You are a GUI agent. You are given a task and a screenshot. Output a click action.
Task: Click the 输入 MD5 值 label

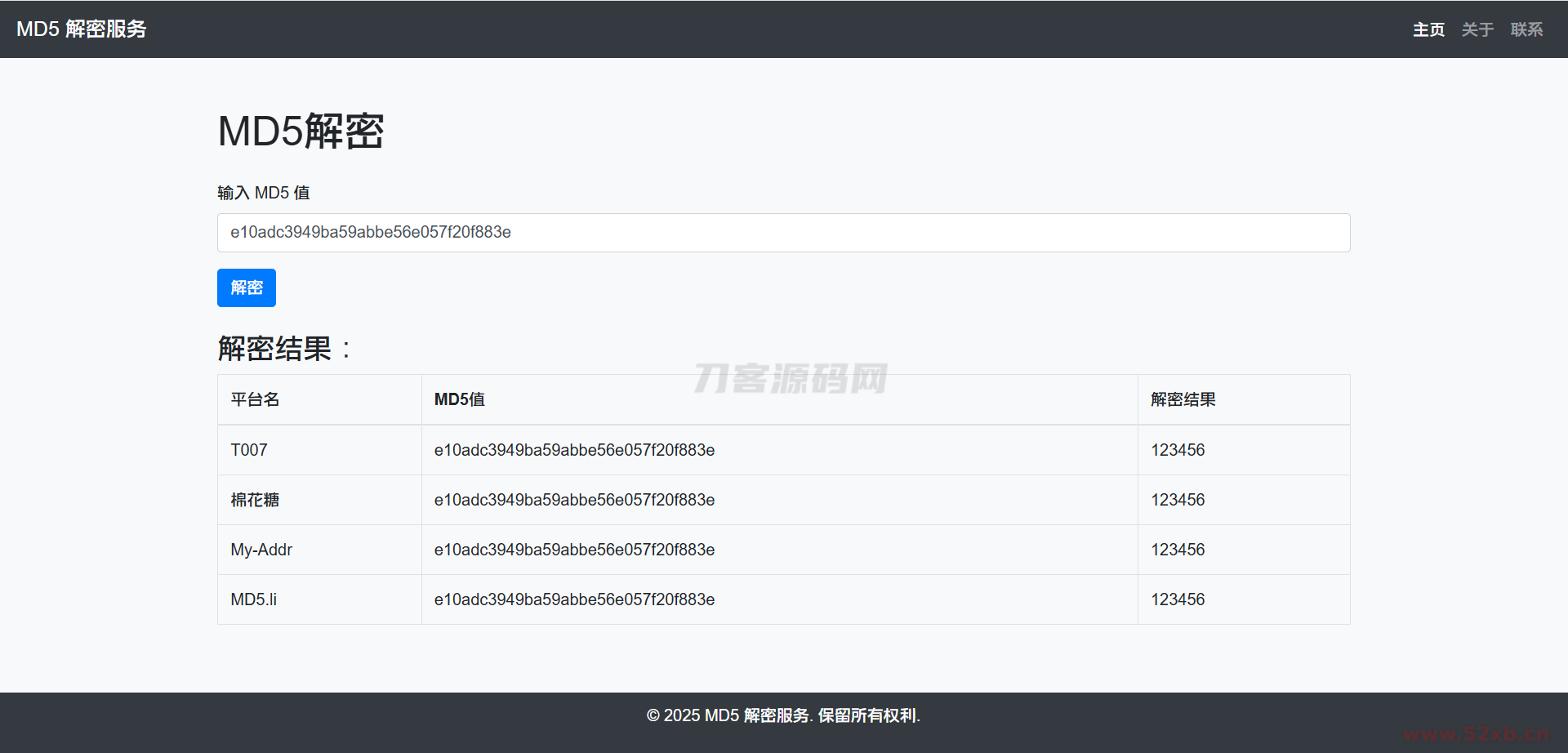264,192
